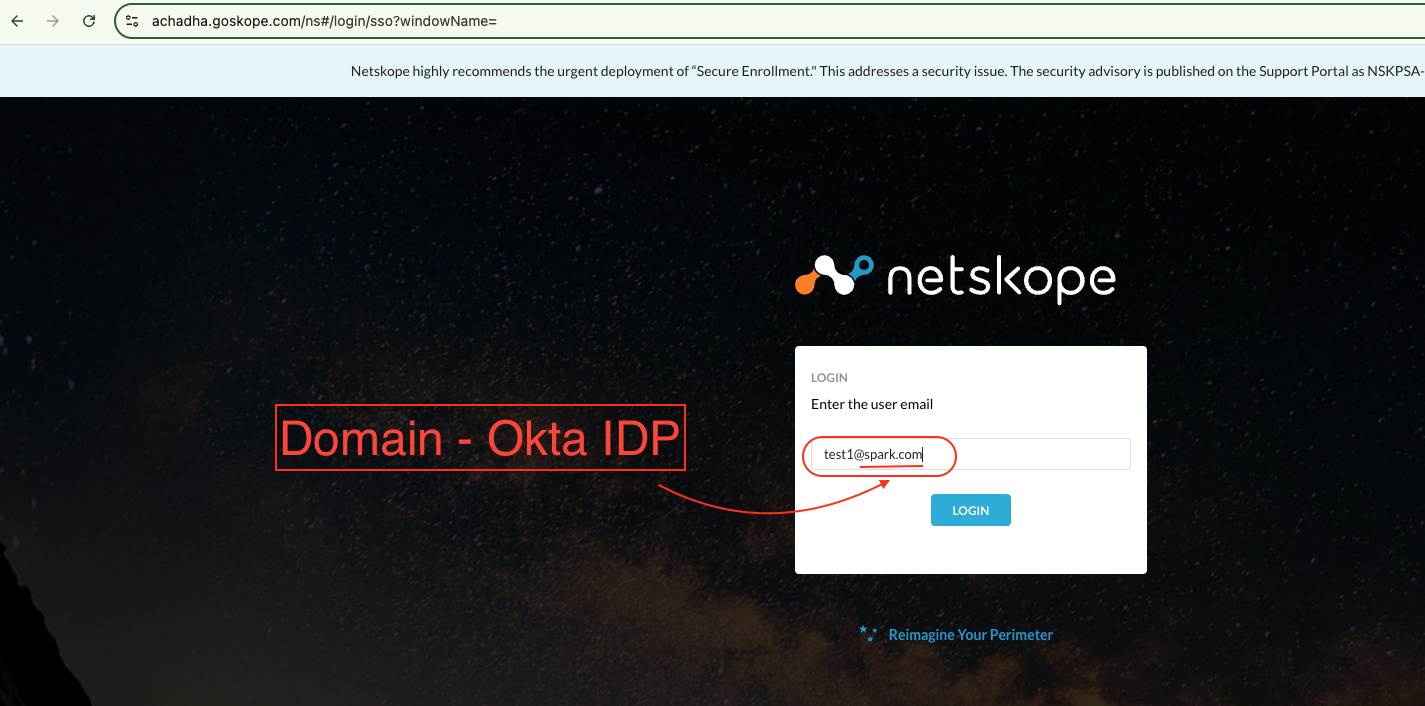The height and width of the screenshot is (706, 1425).
Task: Click the browser forward arrow
Action: pyautogui.click(x=53, y=21)
